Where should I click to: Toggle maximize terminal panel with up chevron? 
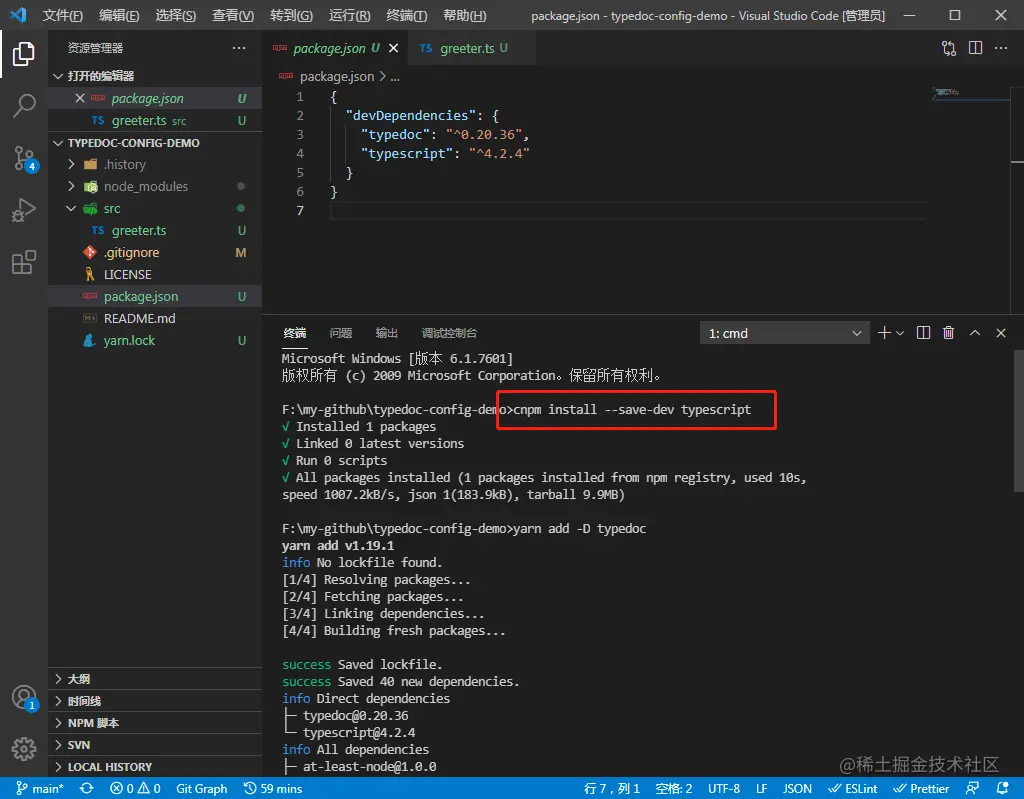[x=975, y=333]
